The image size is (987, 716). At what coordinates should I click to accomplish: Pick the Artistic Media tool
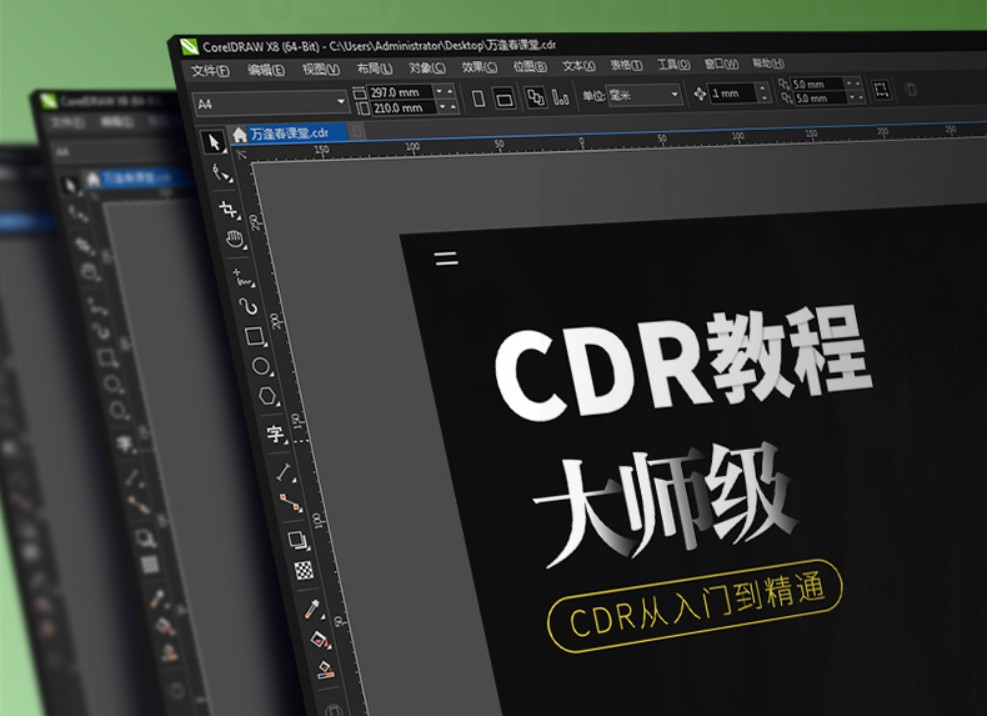[x=249, y=307]
